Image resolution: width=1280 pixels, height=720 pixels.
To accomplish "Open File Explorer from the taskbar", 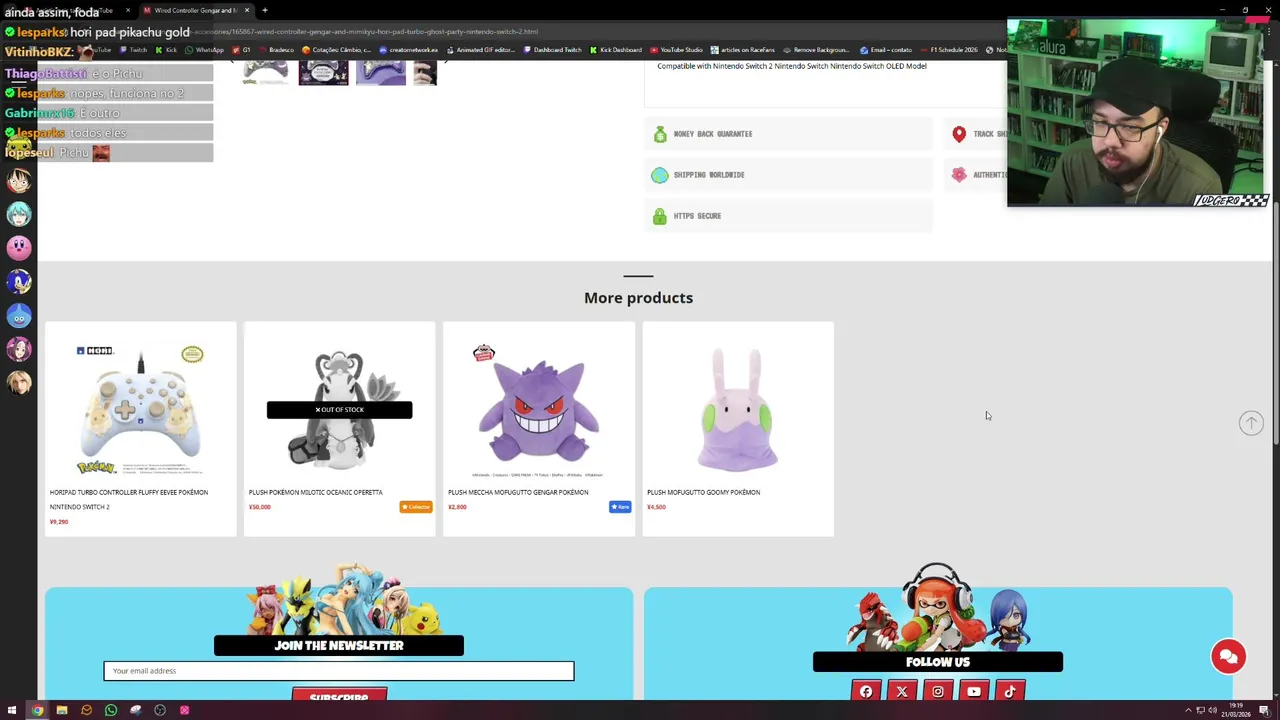I will click(x=62, y=710).
